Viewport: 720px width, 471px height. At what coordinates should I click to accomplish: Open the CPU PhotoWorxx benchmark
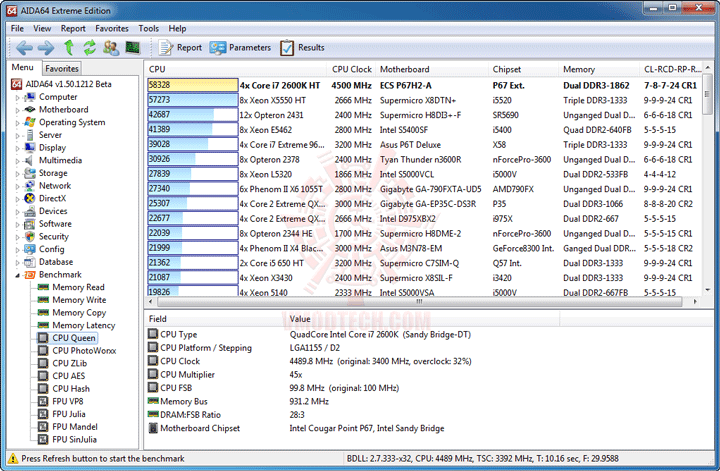pos(84,351)
